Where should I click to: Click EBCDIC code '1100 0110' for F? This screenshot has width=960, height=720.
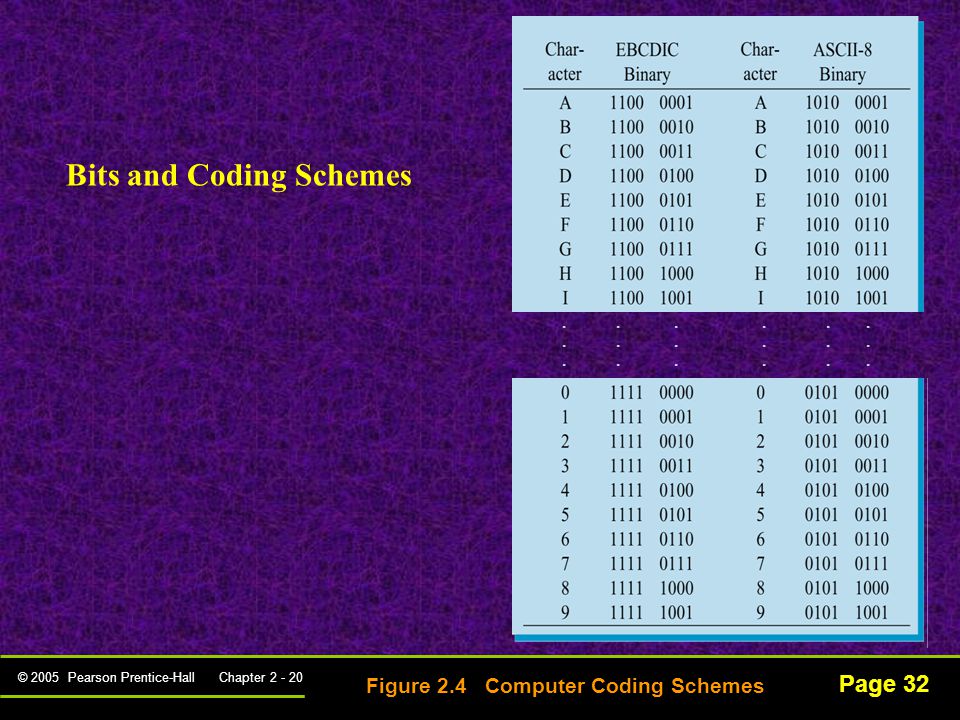651,225
